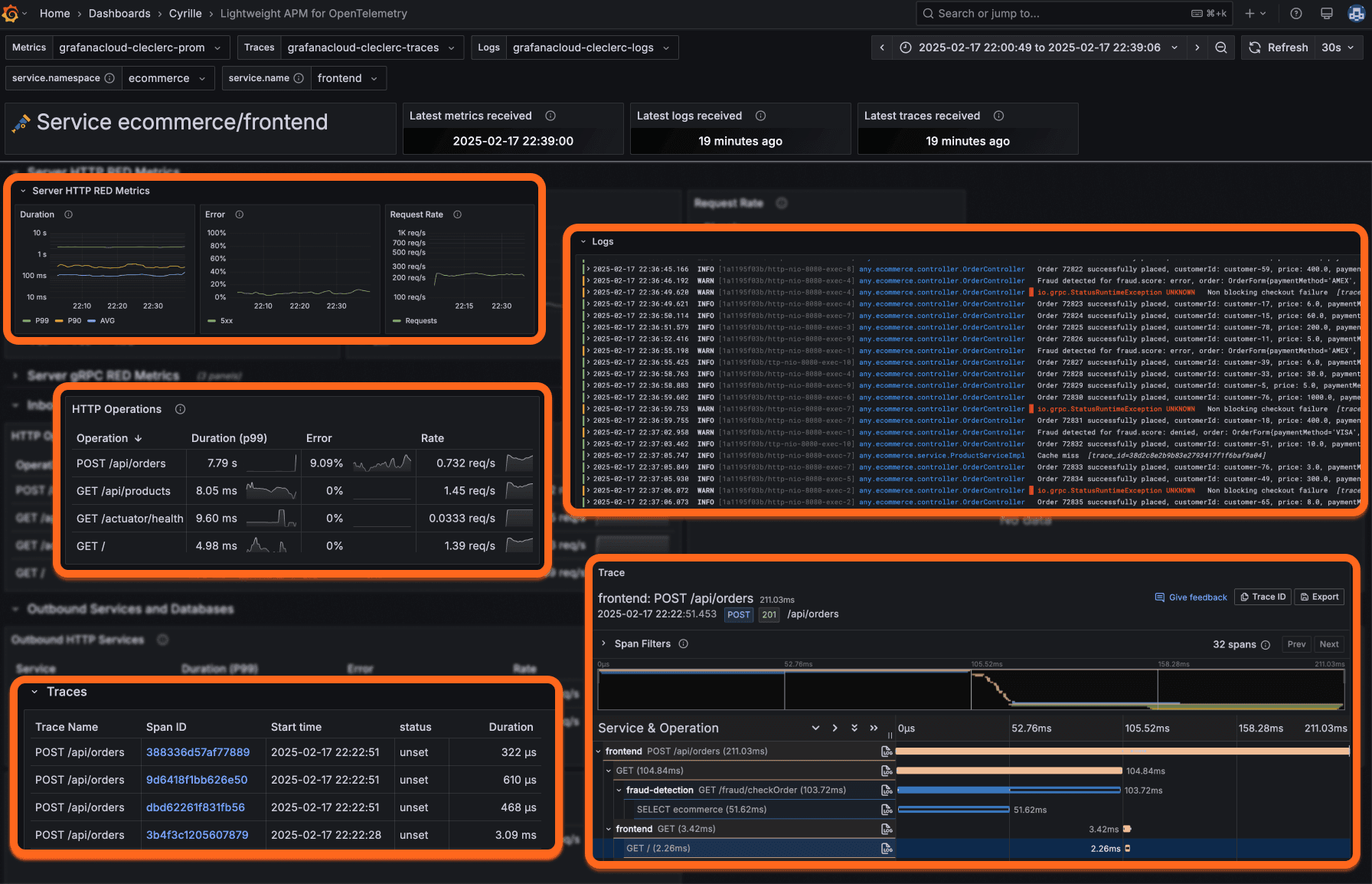1372x884 pixels.
Task: Open trace 388336d57af77889 from the Traces table
Action: coord(197,752)
